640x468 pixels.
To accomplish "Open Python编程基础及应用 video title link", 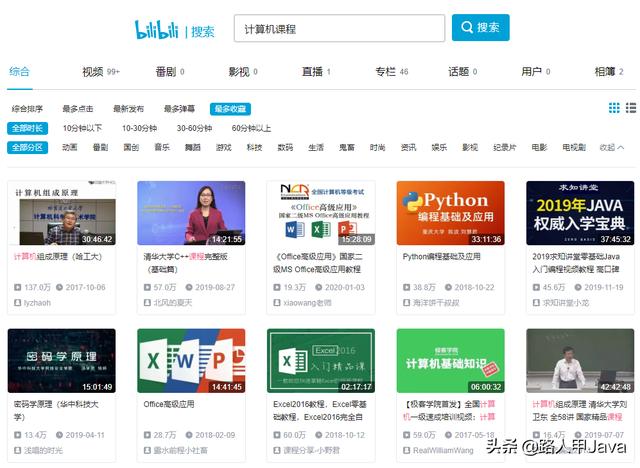I will pyautogui.click(x=441, y=257).
